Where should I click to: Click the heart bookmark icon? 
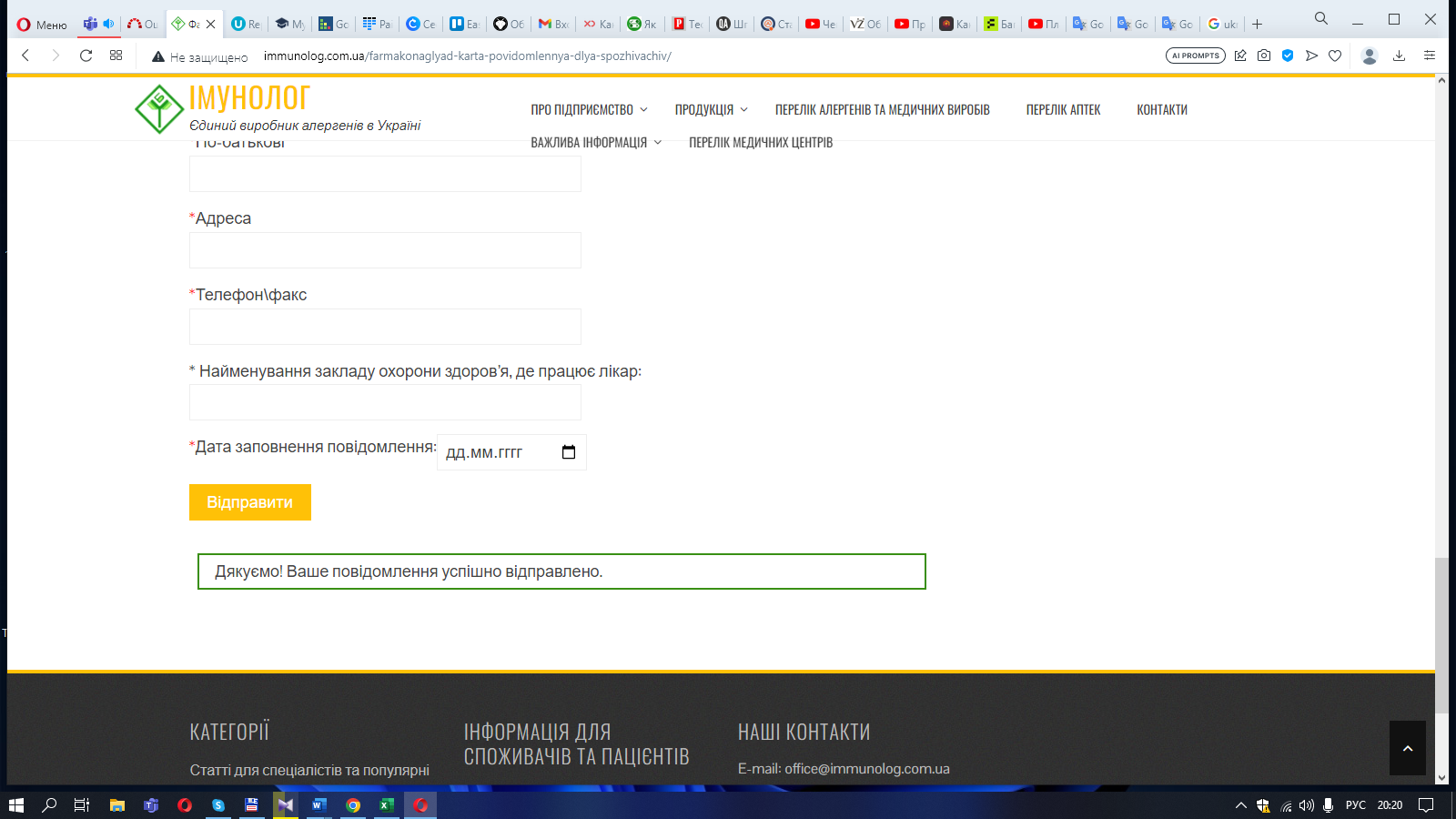tap(1335, 56)
